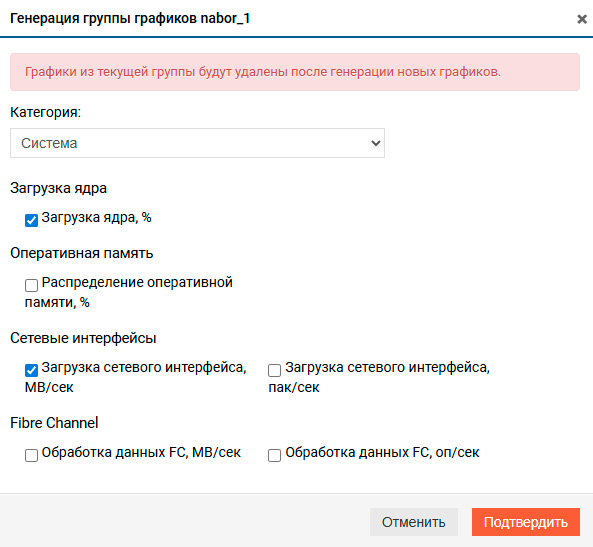Screen dimensions: 593x547
Task: Uncheck the Загрузка ядра, % checkbox
Action: coord(31,220)
